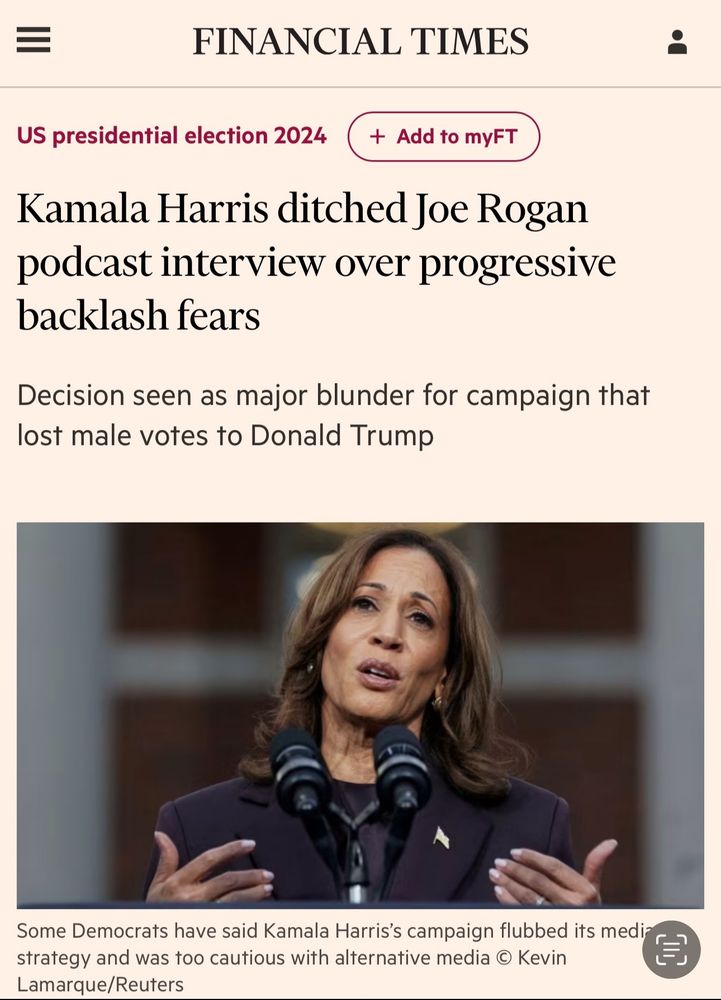
Task: Tap the text scan floating icon
Action: (671, 949)
